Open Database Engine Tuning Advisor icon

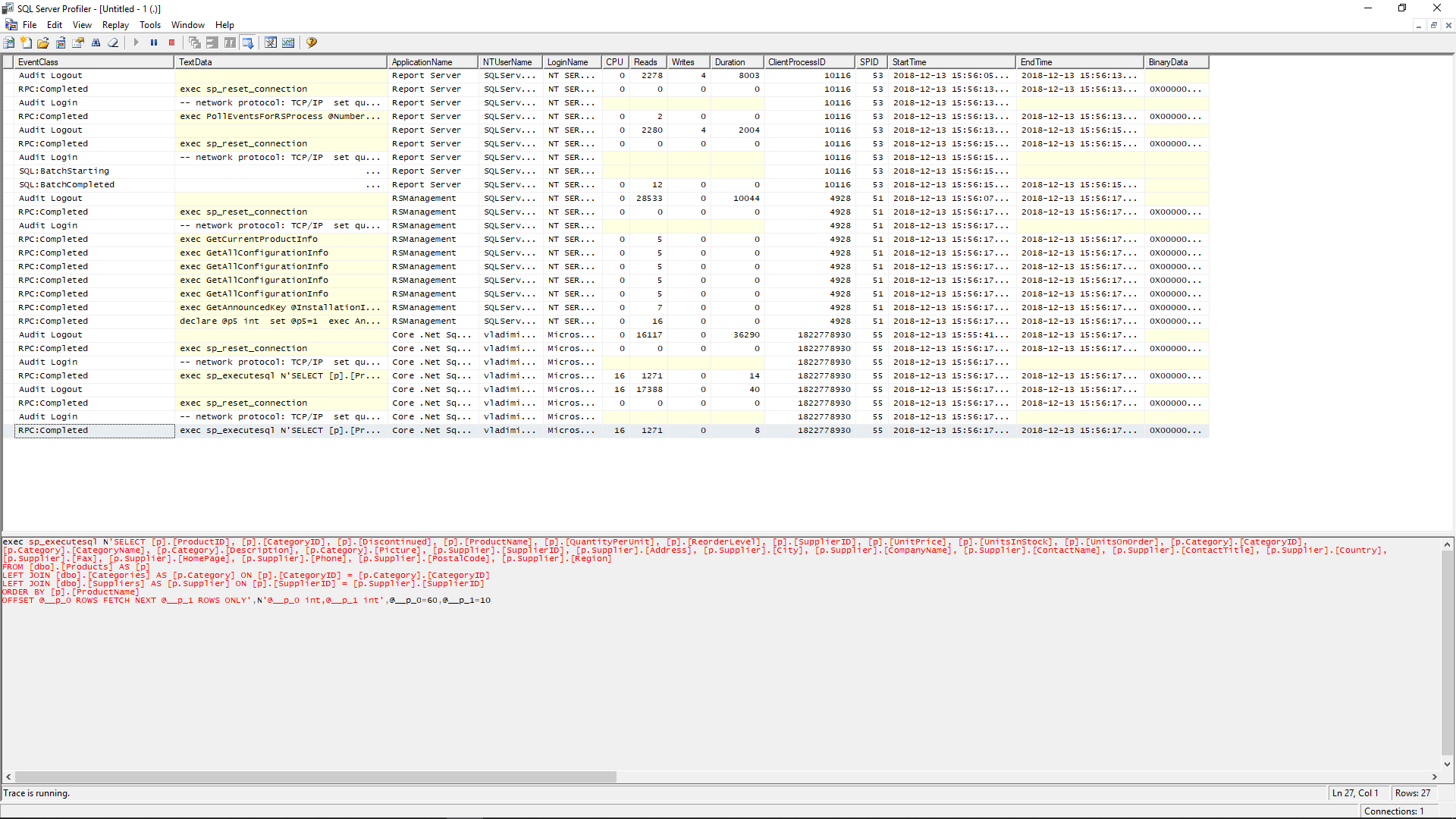click(271, 42)
